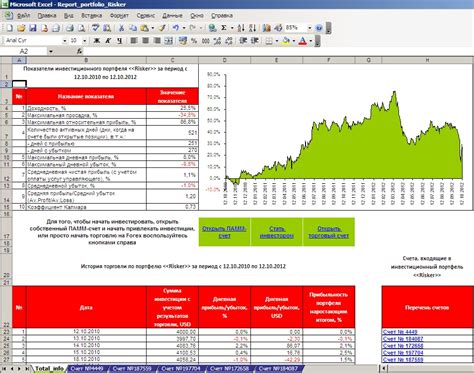The height and width of the screenshot is (373, 474).
Task: Click the Стать инвестором link
Action: click(277, 232)
